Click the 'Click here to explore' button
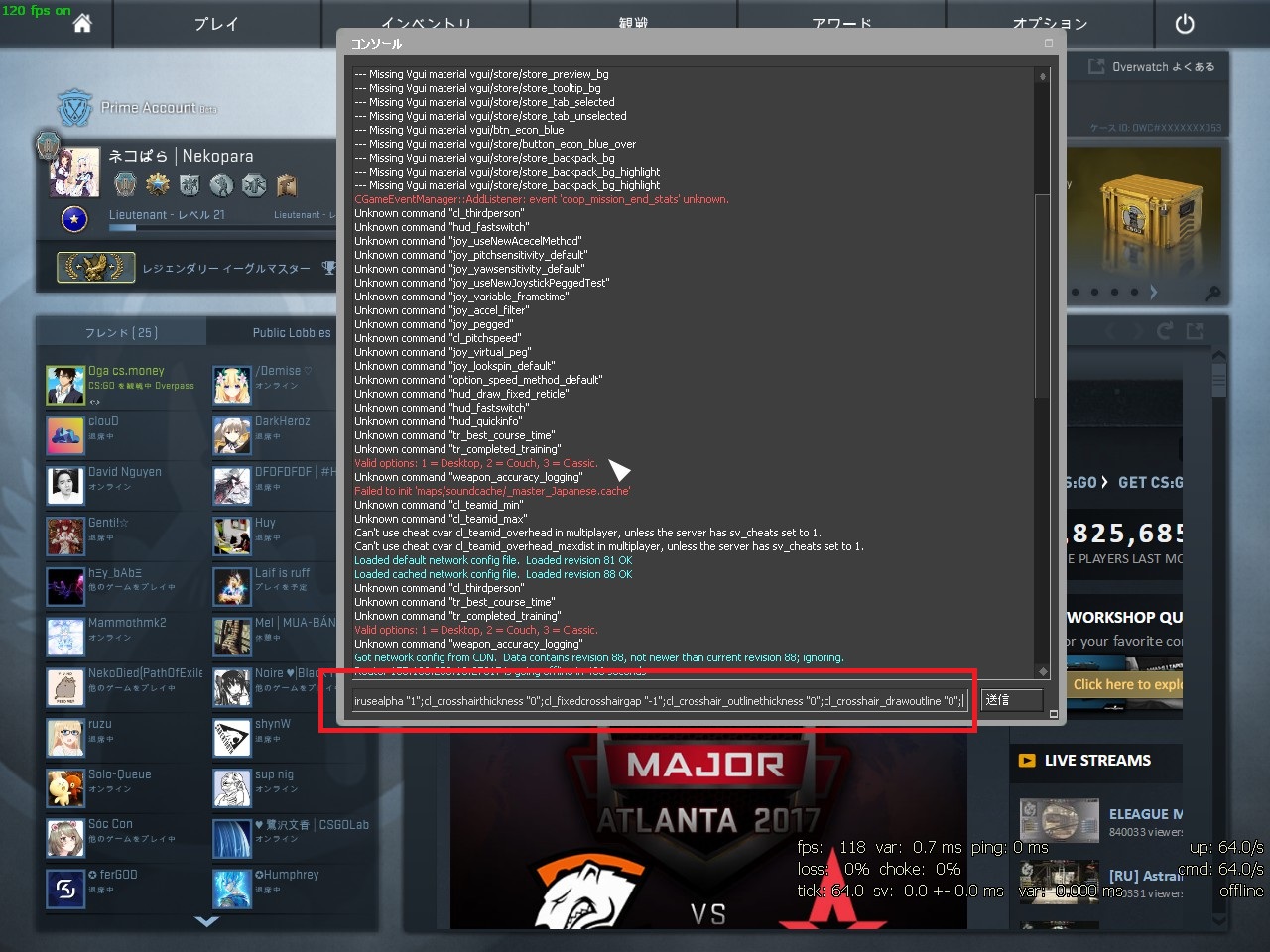The height and width of the screenshot is (952, 1270). (x=1125, y=684)
